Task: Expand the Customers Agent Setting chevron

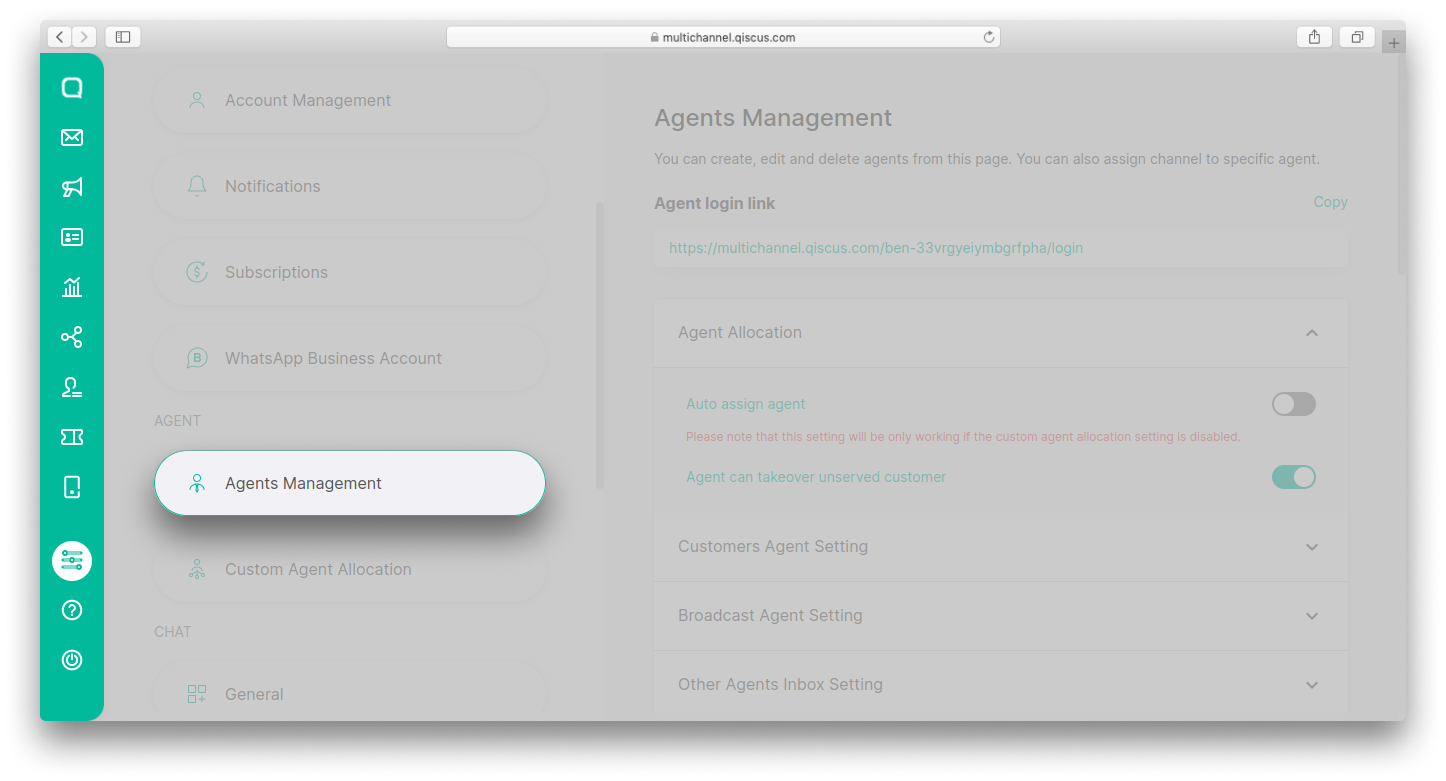Action: click(1312, 547)
